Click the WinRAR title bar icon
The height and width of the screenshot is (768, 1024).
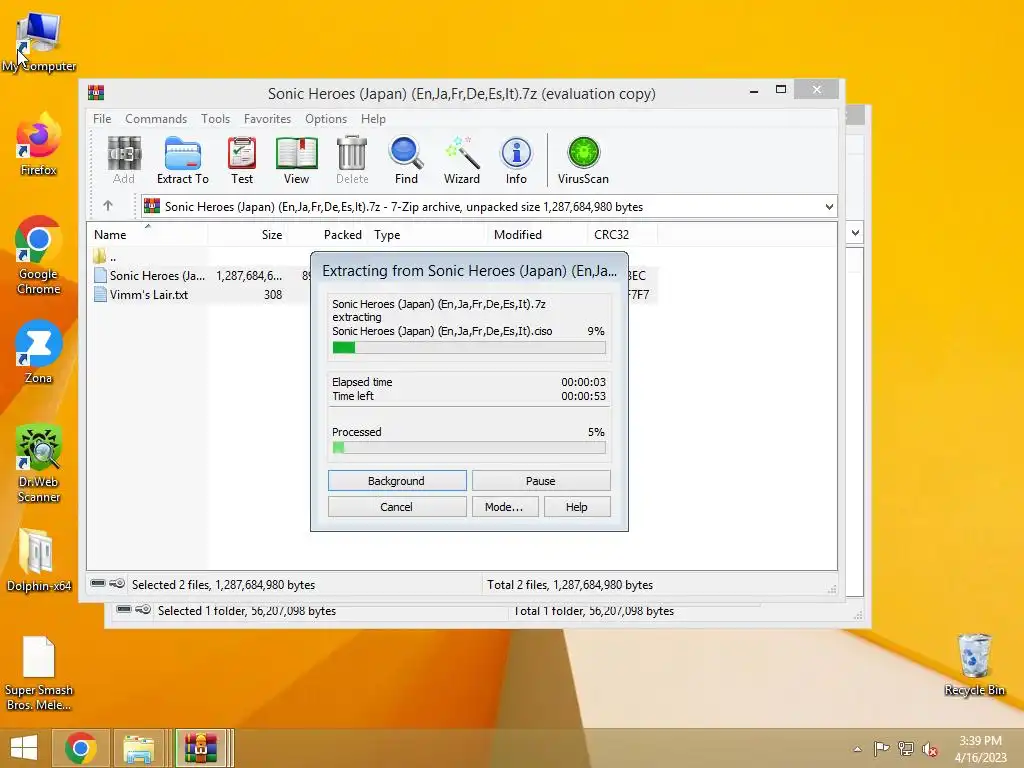(96, 92)
